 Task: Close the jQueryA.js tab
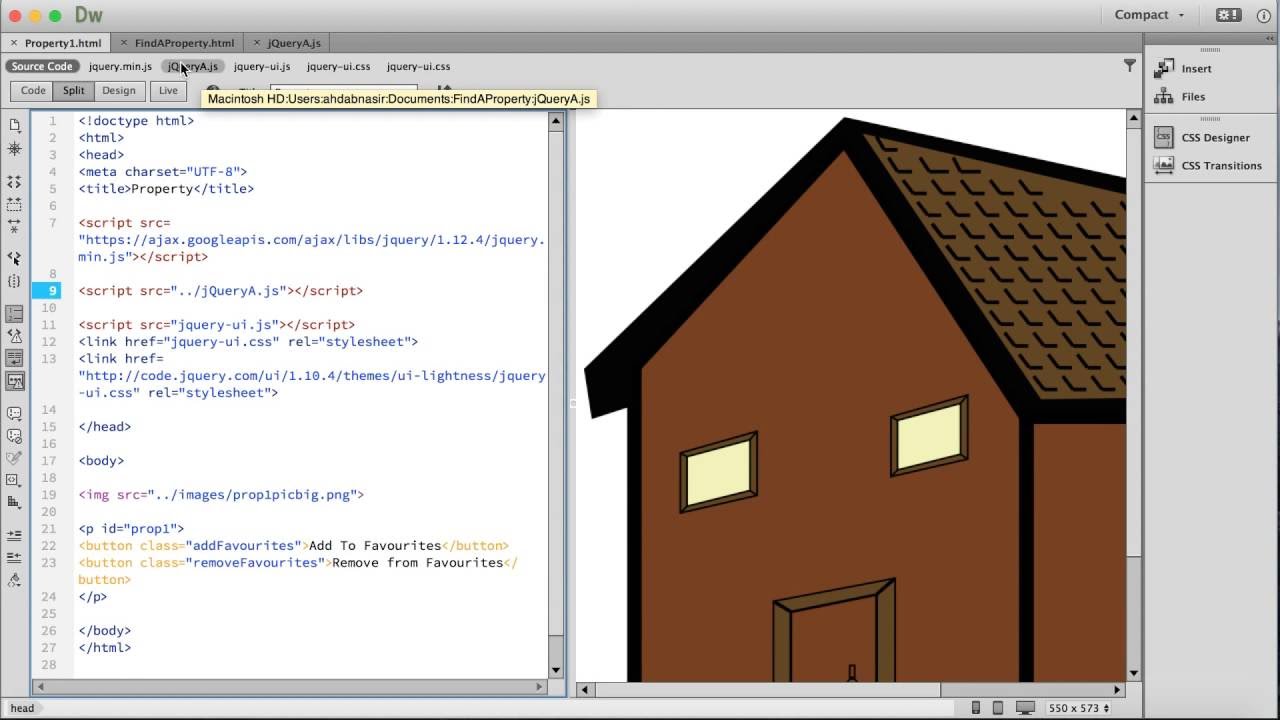point(257,43)
